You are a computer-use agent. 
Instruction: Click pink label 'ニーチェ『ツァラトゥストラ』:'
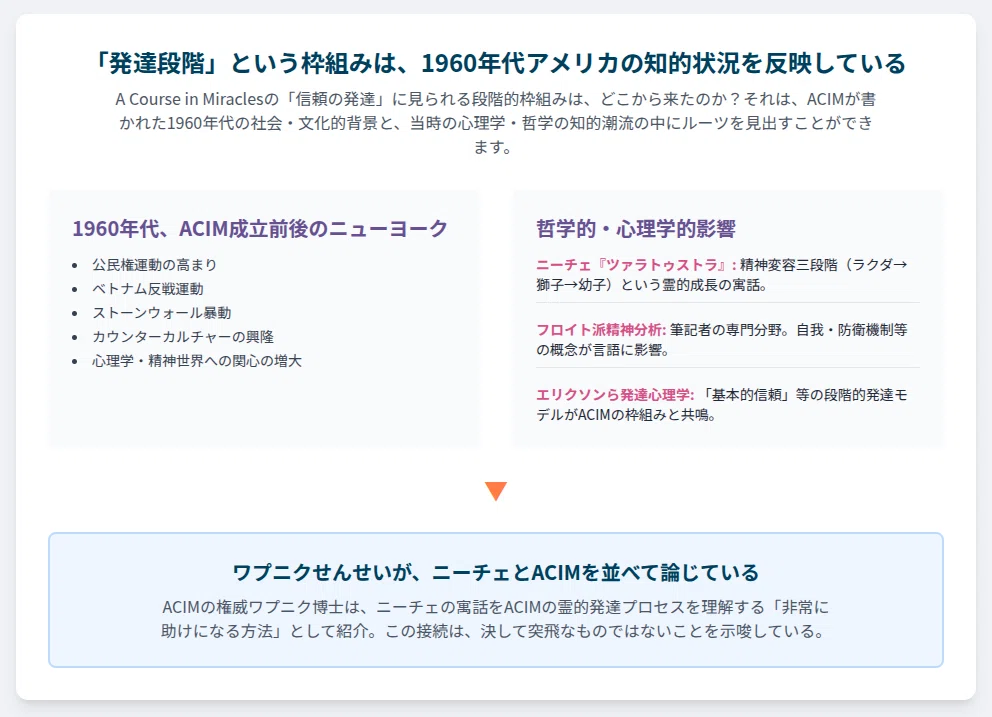pyautogui.click(x=636, y=265)
